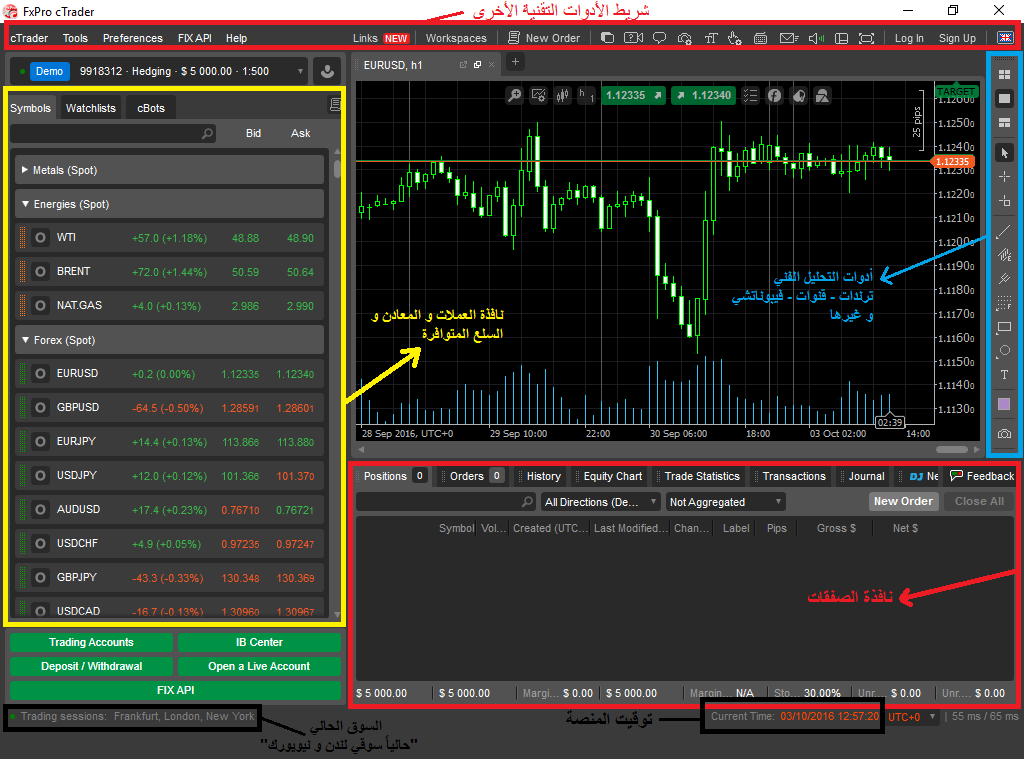Click the sell price 1.12335 button

(633, 95)
